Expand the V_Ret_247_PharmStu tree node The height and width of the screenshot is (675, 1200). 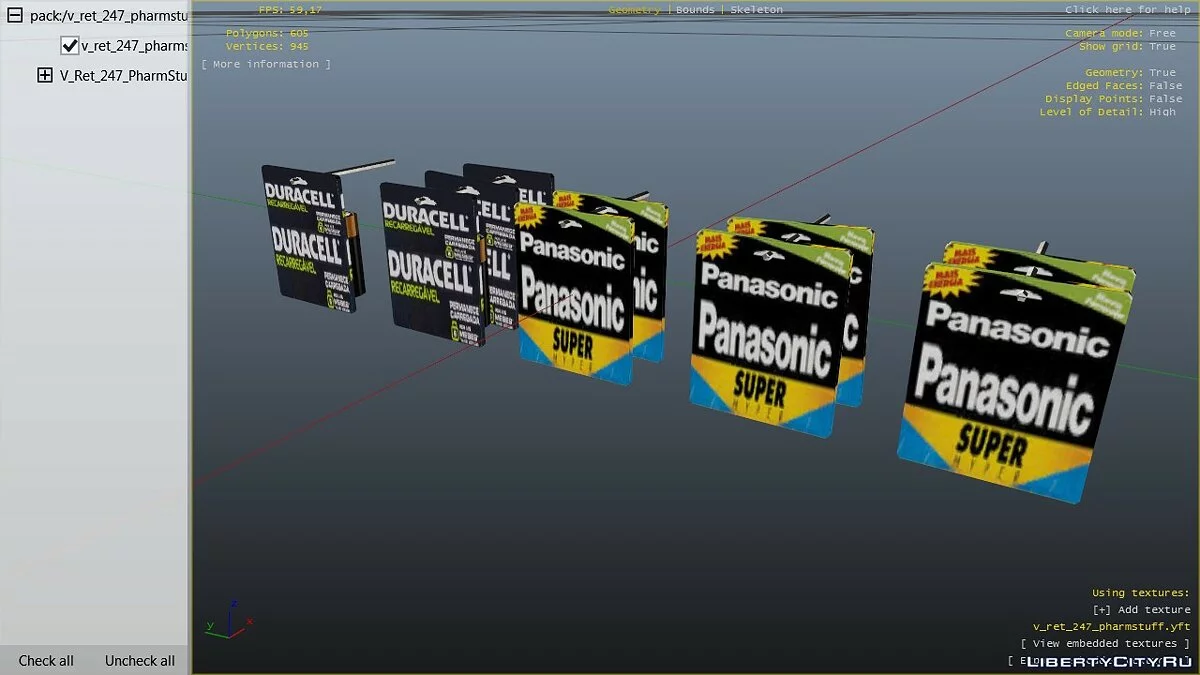(x=44, y=75)
